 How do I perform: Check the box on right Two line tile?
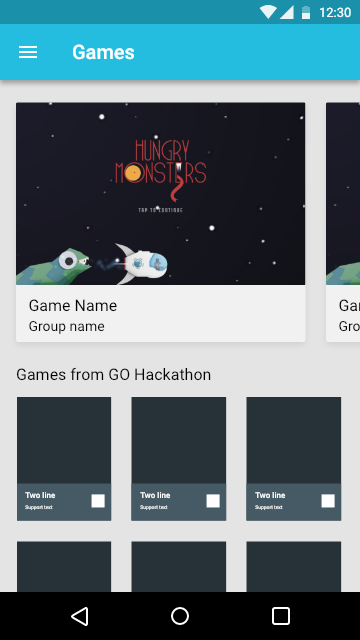point(328,501)
